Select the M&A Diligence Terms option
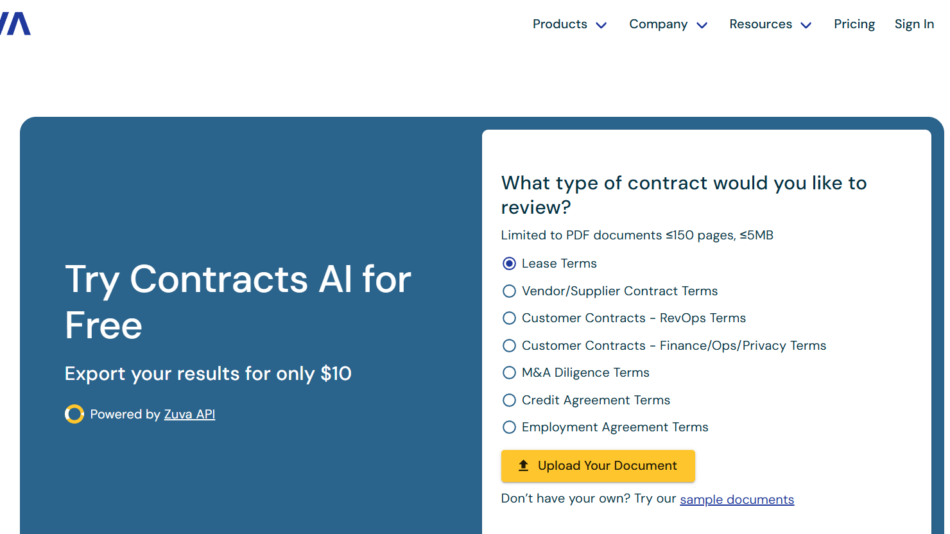950x534 pixels. (x=509, y=373)
